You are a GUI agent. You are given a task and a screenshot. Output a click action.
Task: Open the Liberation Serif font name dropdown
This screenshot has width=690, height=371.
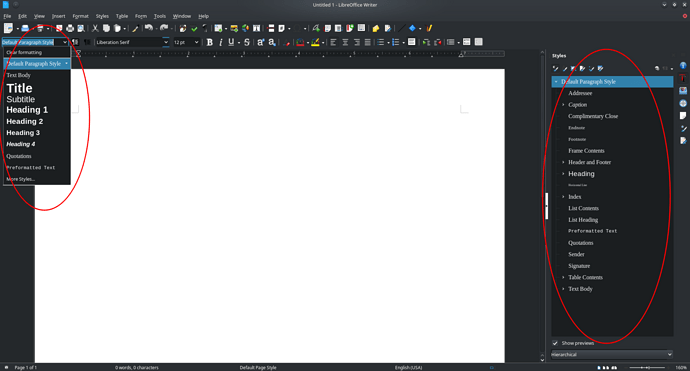(x=166, y=42)
